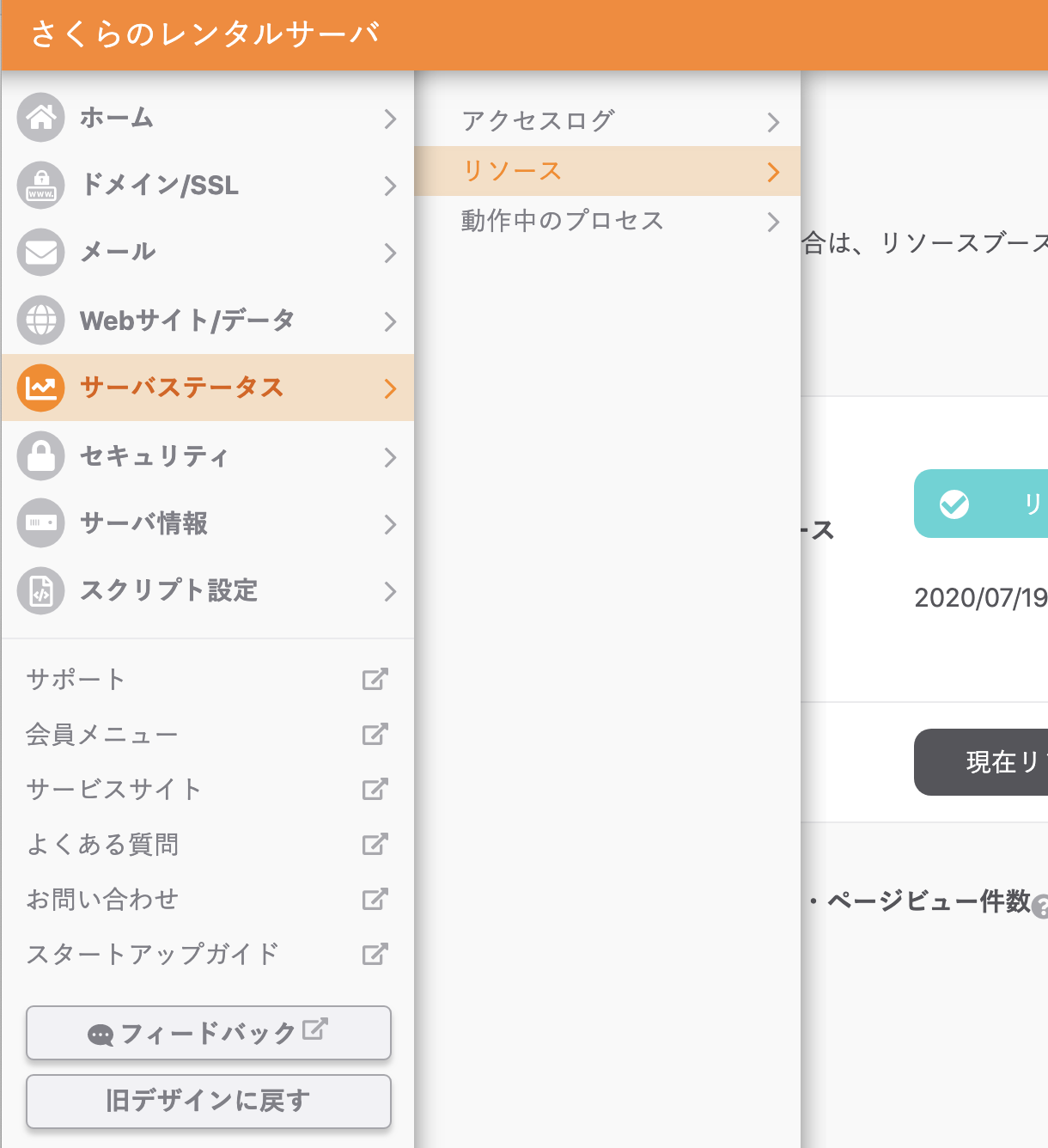Click external link icon next to お問い合わせ

(x=375, y=899)
